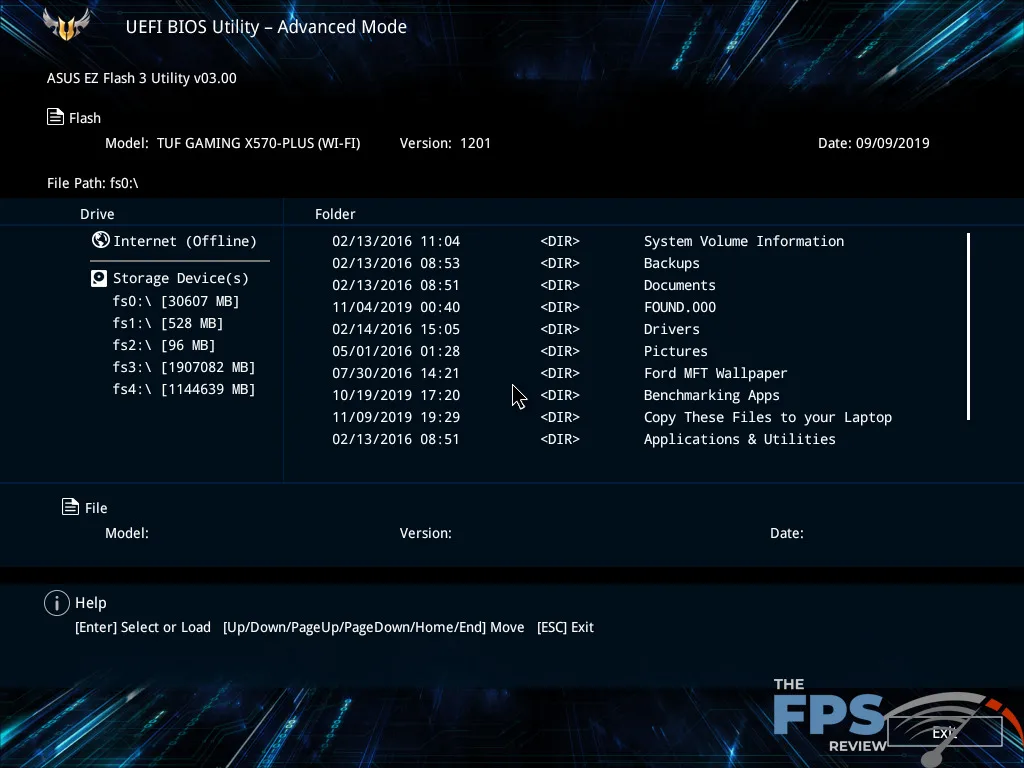
Task: Click the Internet globe icon
Action: (x=101, y=240)
